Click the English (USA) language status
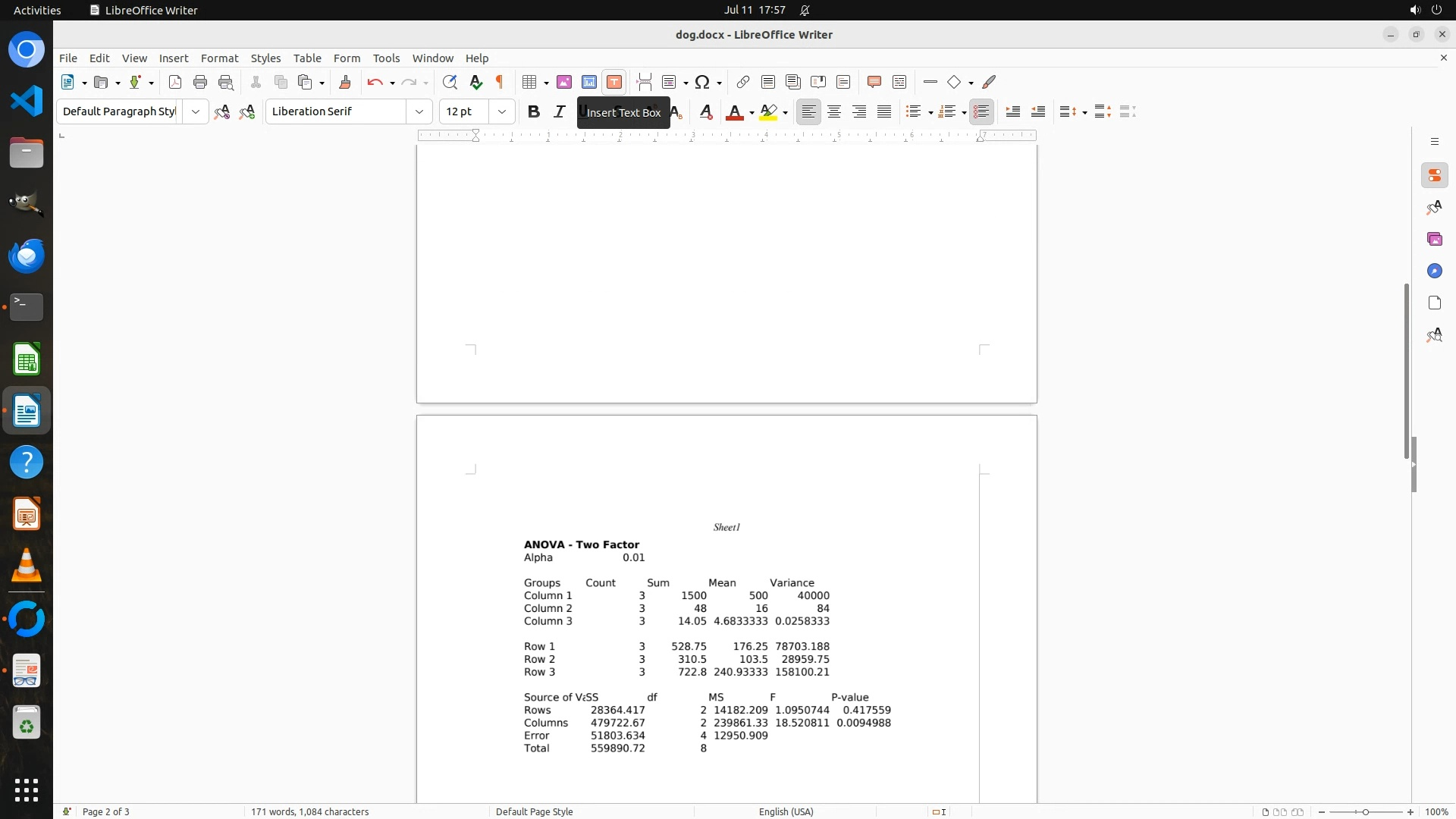 pos(786,811)
